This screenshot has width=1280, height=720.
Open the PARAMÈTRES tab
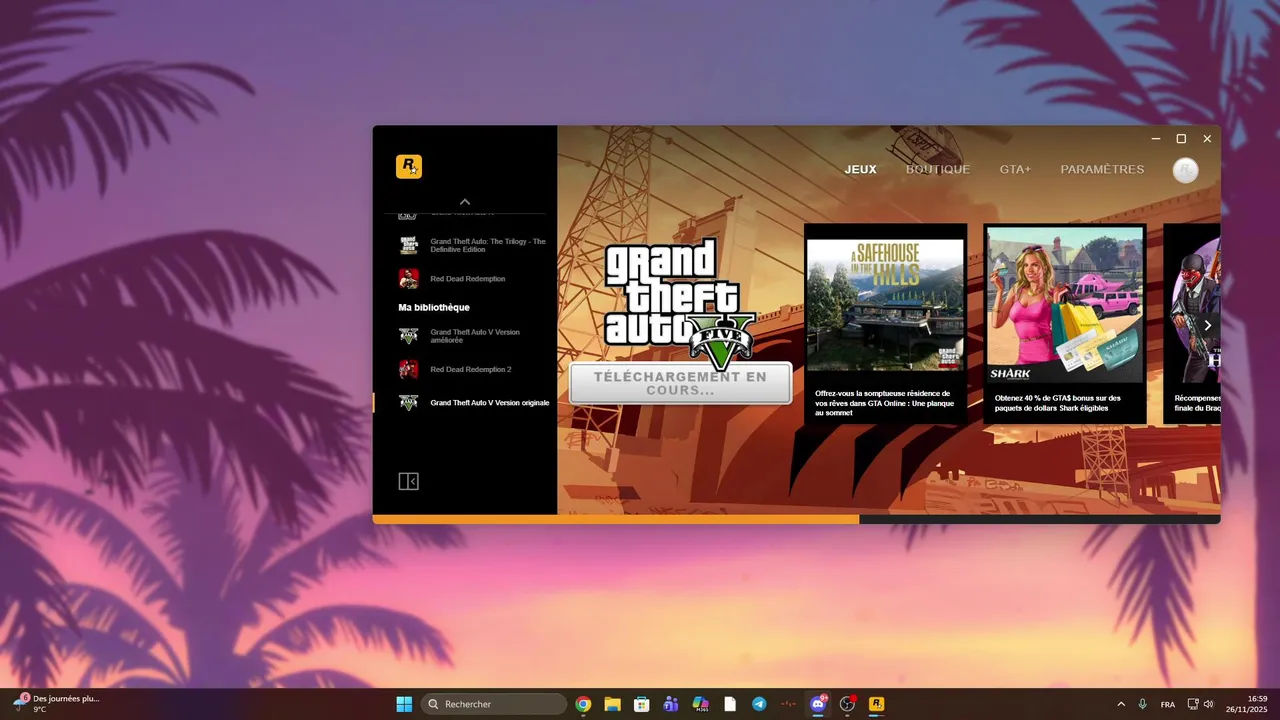tap(1102, 169)
